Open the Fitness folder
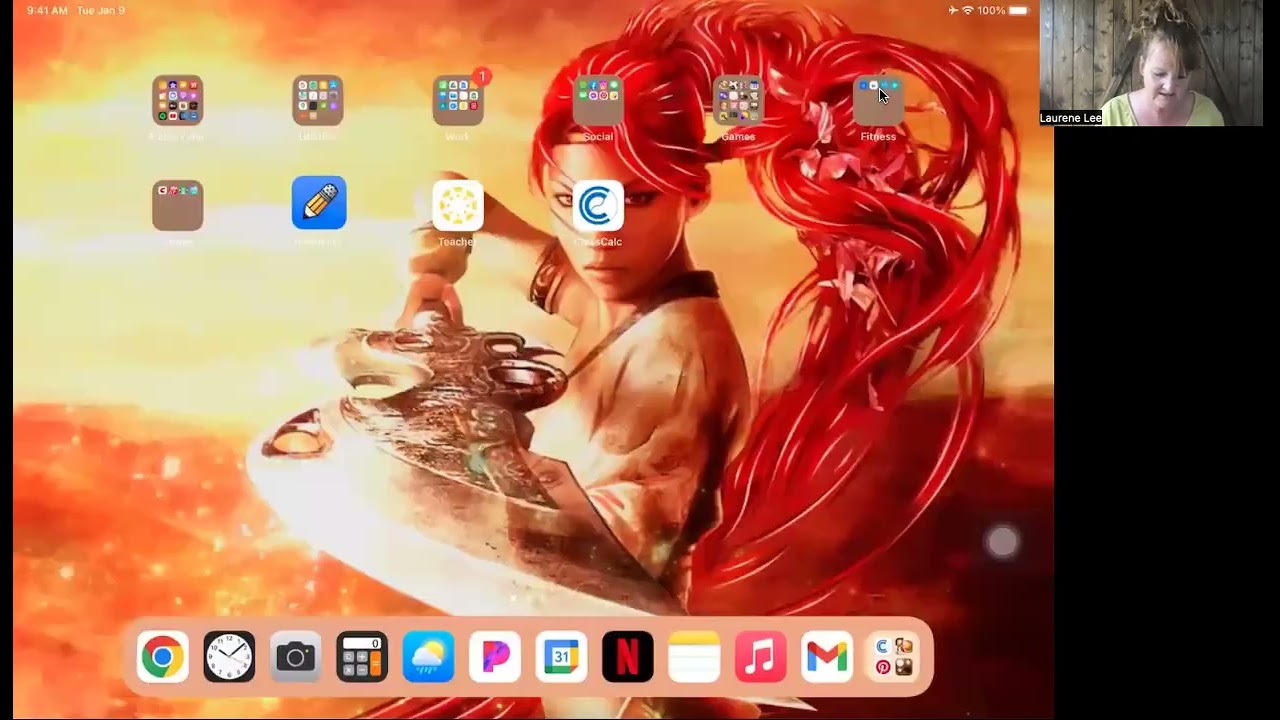This screenshot has width=1280, height=720. 878,101
